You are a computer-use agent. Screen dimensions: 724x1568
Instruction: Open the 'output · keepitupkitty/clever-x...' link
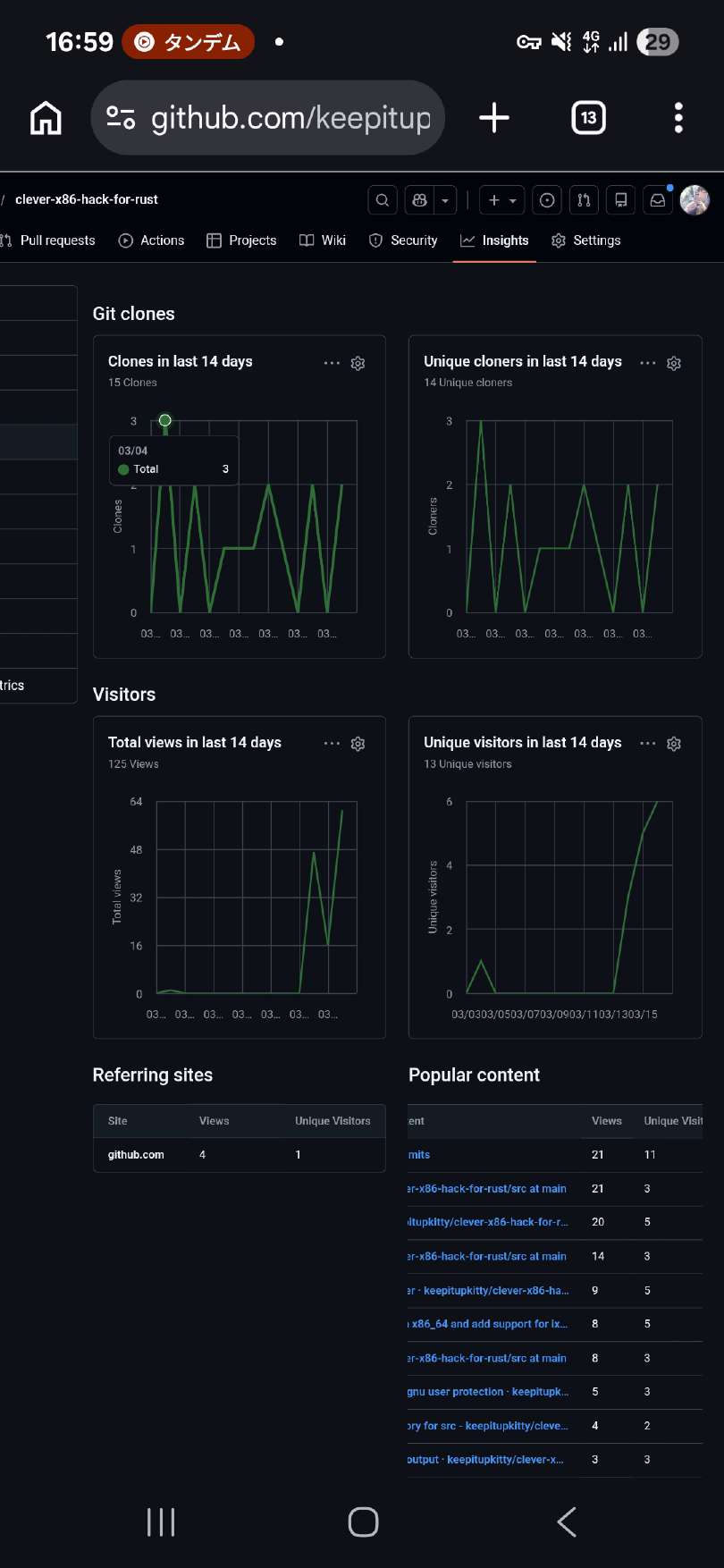pos(485,1460)
